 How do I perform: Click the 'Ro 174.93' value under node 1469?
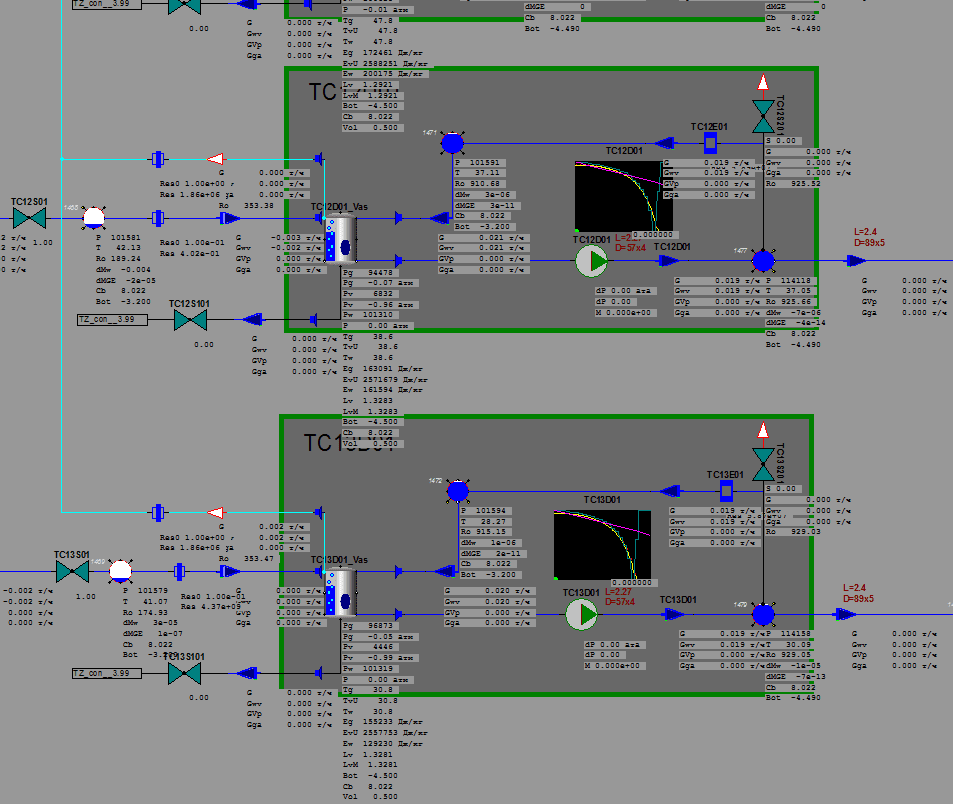tap(145, 613)
